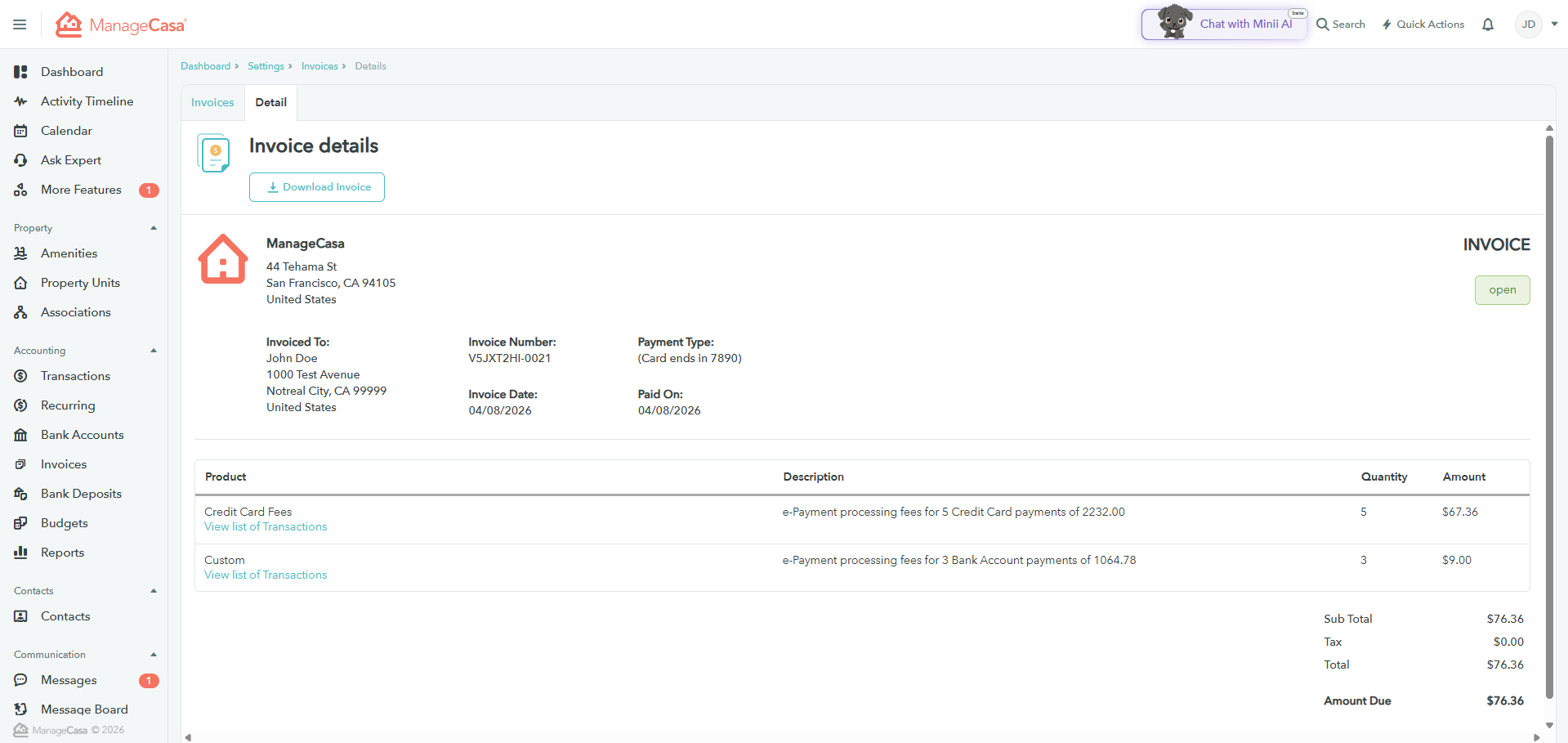Go to Activity Timeline in sidebar
The image size is (1568, 743).
coord(87,101)
